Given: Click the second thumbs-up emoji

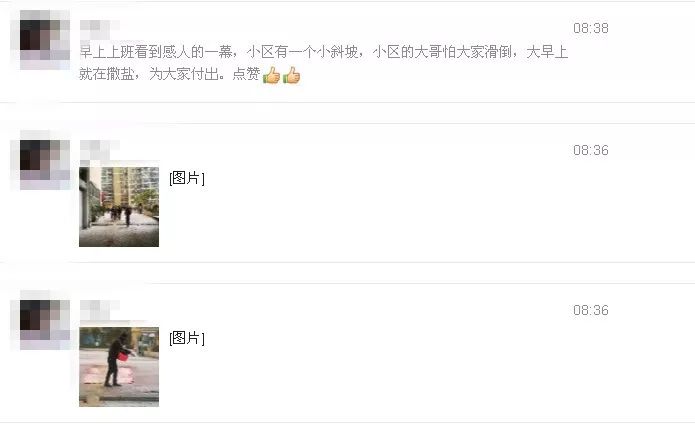Looking at the screenshot, I should pyautogui.click(x=291, y=75).
